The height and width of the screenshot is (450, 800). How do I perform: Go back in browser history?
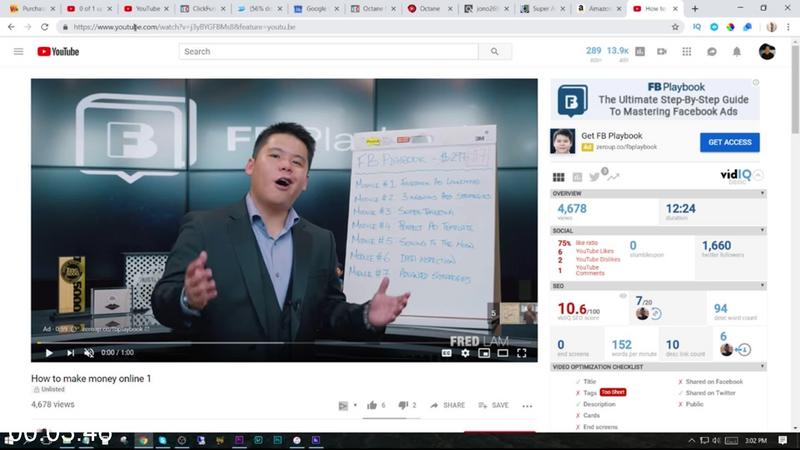[11, 27]
